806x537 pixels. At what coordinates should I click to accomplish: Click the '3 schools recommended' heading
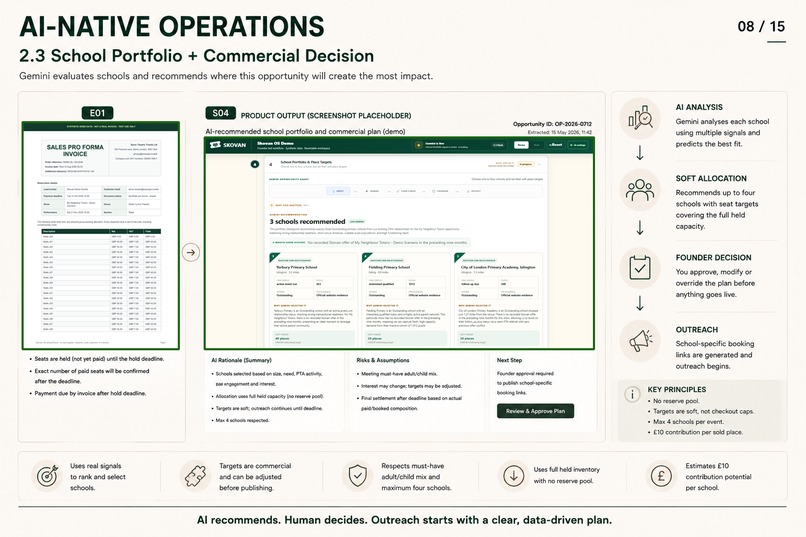(x=307, y=221)
